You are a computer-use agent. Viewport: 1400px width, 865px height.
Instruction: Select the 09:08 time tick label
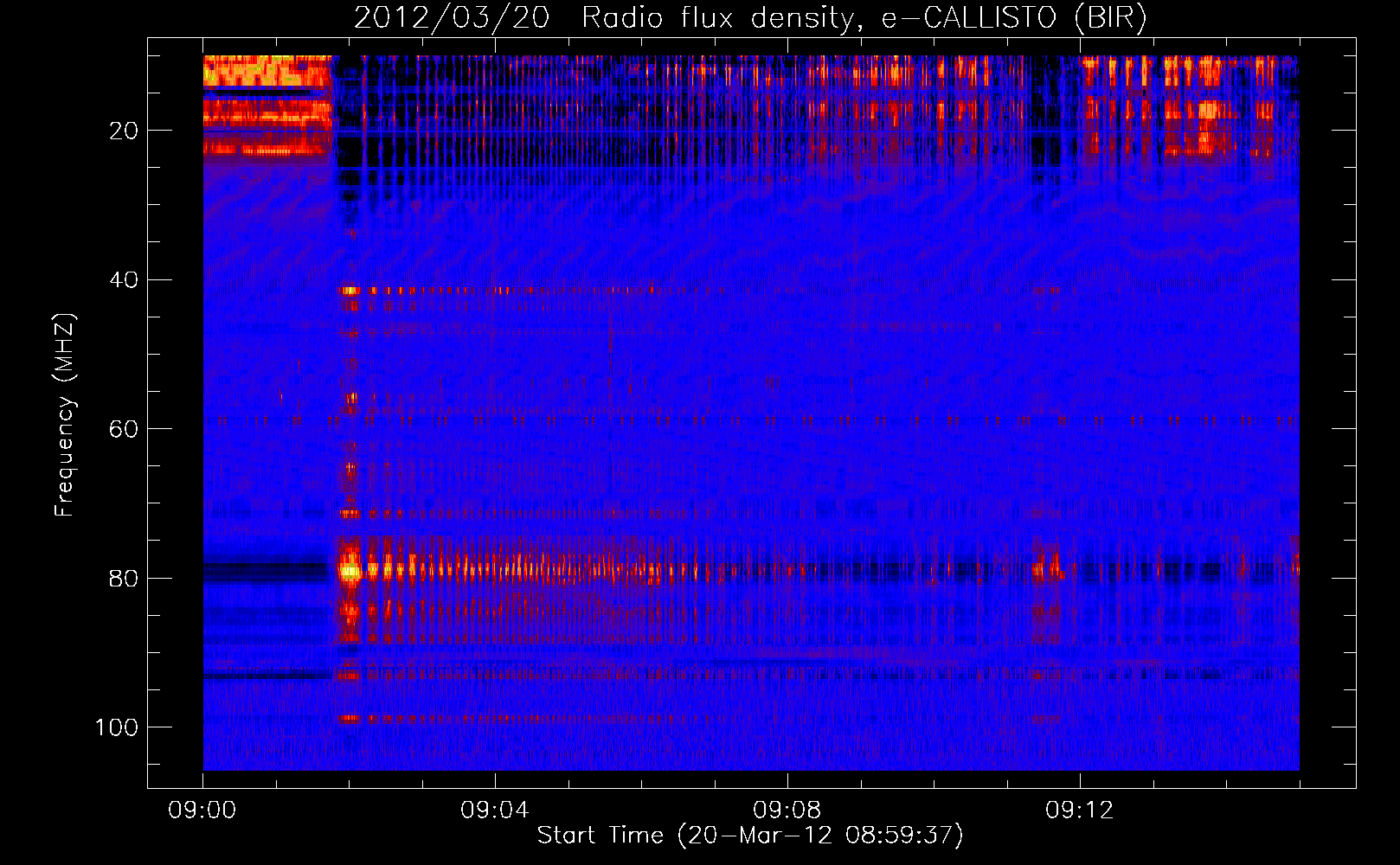coord(787,811)
